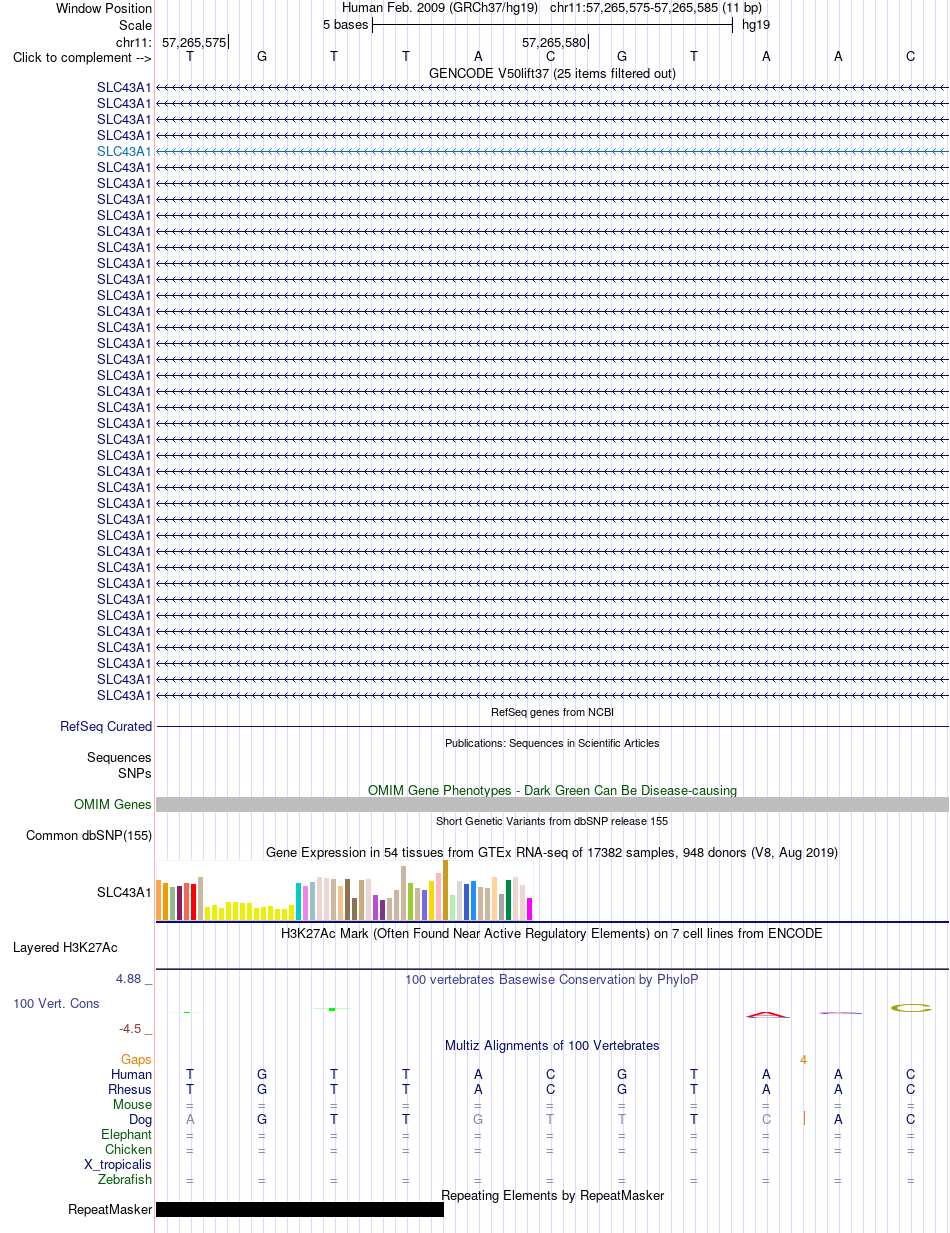
Task: Click '100 vertebrates Basewise Conservation by PhyloP'
Action: click(552, 980)
